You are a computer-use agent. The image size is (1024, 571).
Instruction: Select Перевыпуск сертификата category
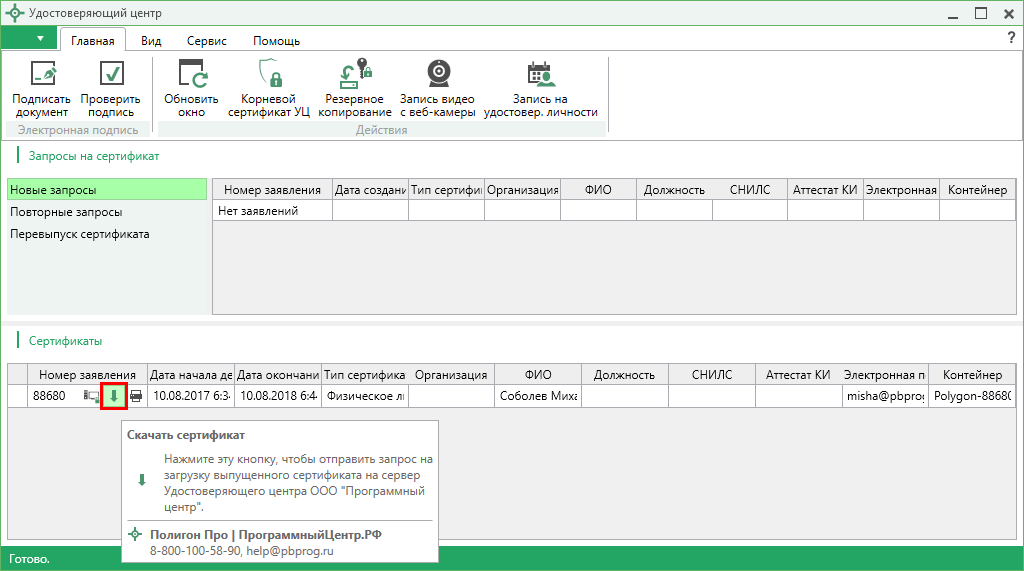79,234
